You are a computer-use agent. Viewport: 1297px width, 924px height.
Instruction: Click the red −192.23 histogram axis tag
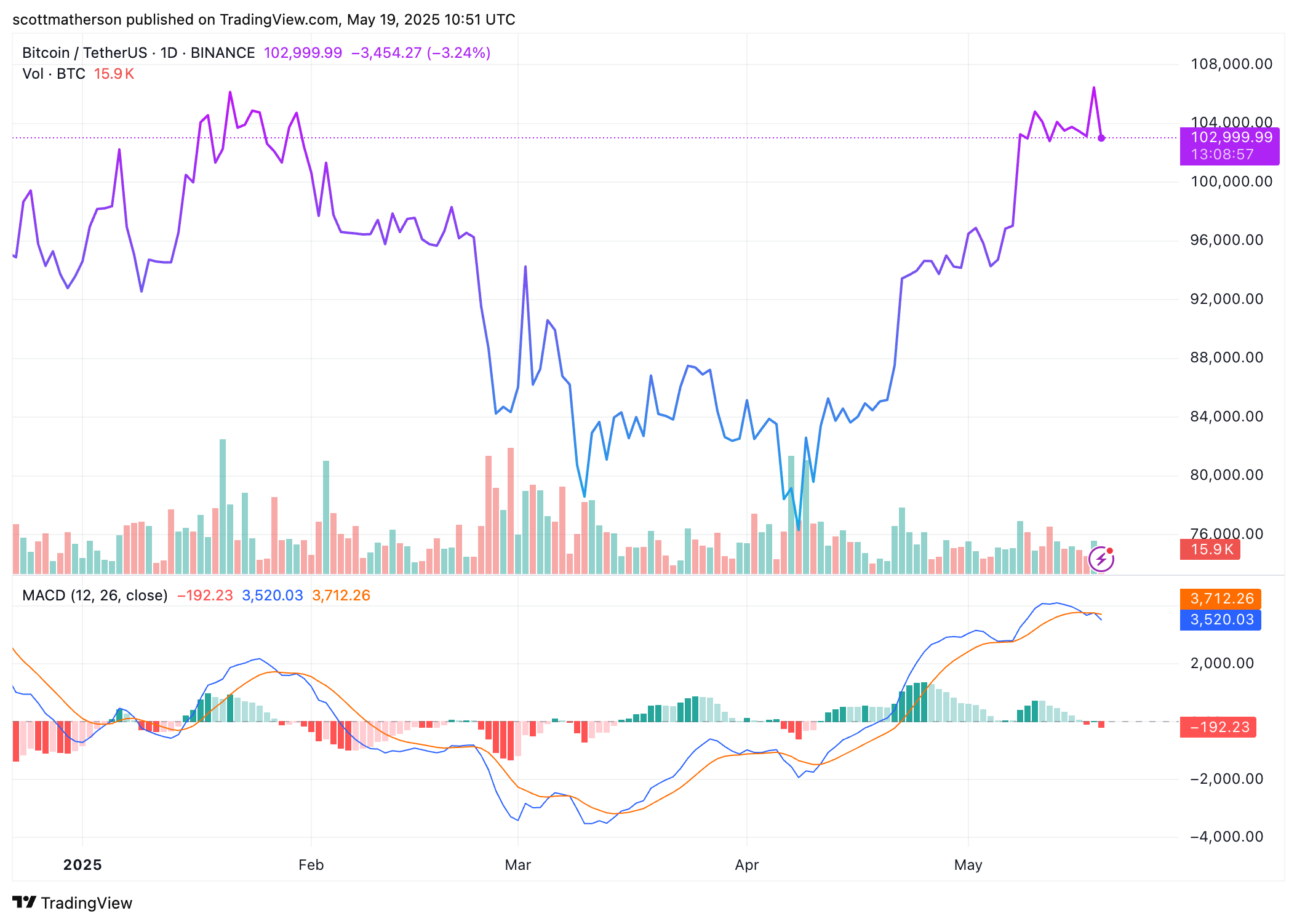tap(1218, 727)
